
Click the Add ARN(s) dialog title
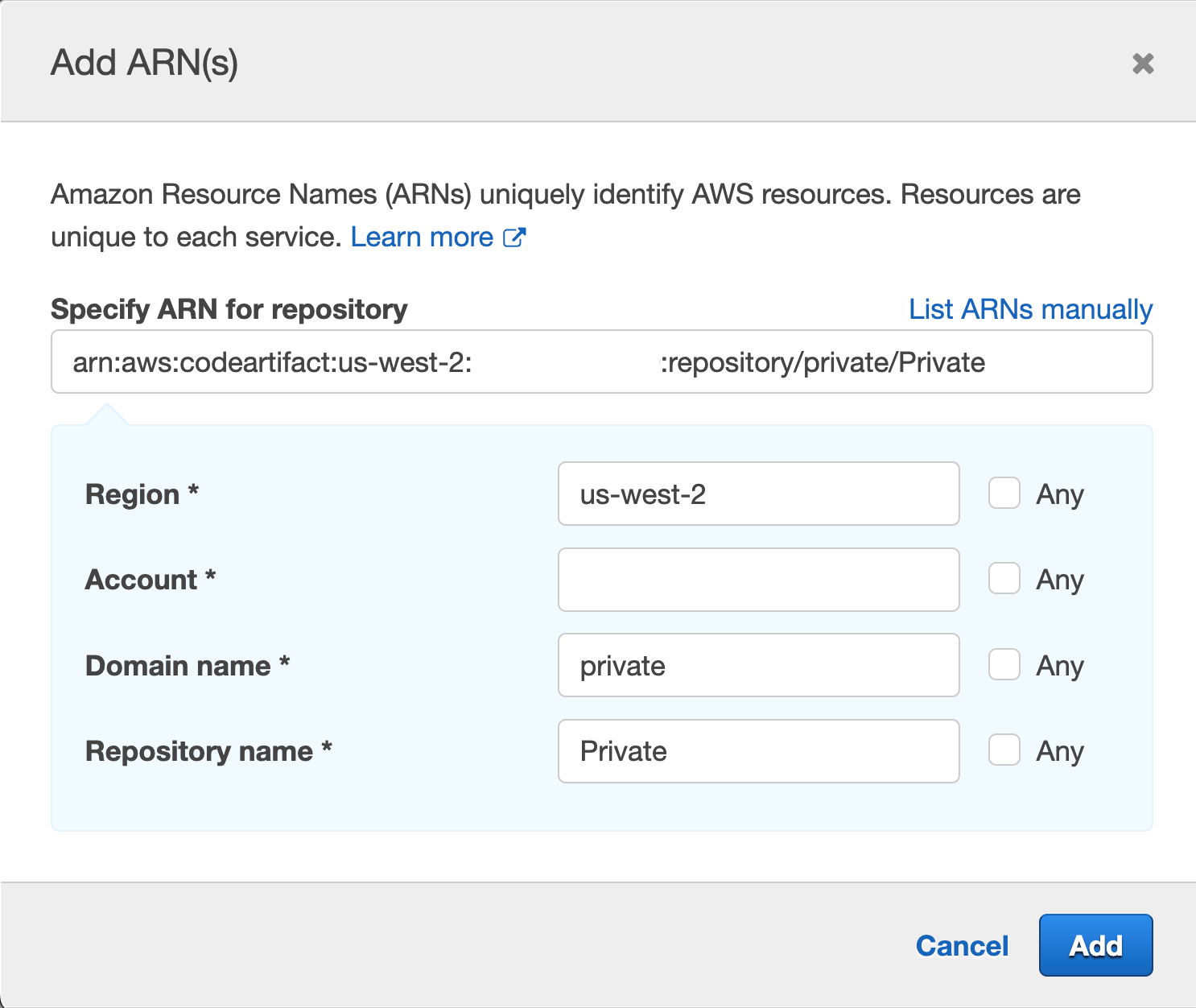coord(145,61)
